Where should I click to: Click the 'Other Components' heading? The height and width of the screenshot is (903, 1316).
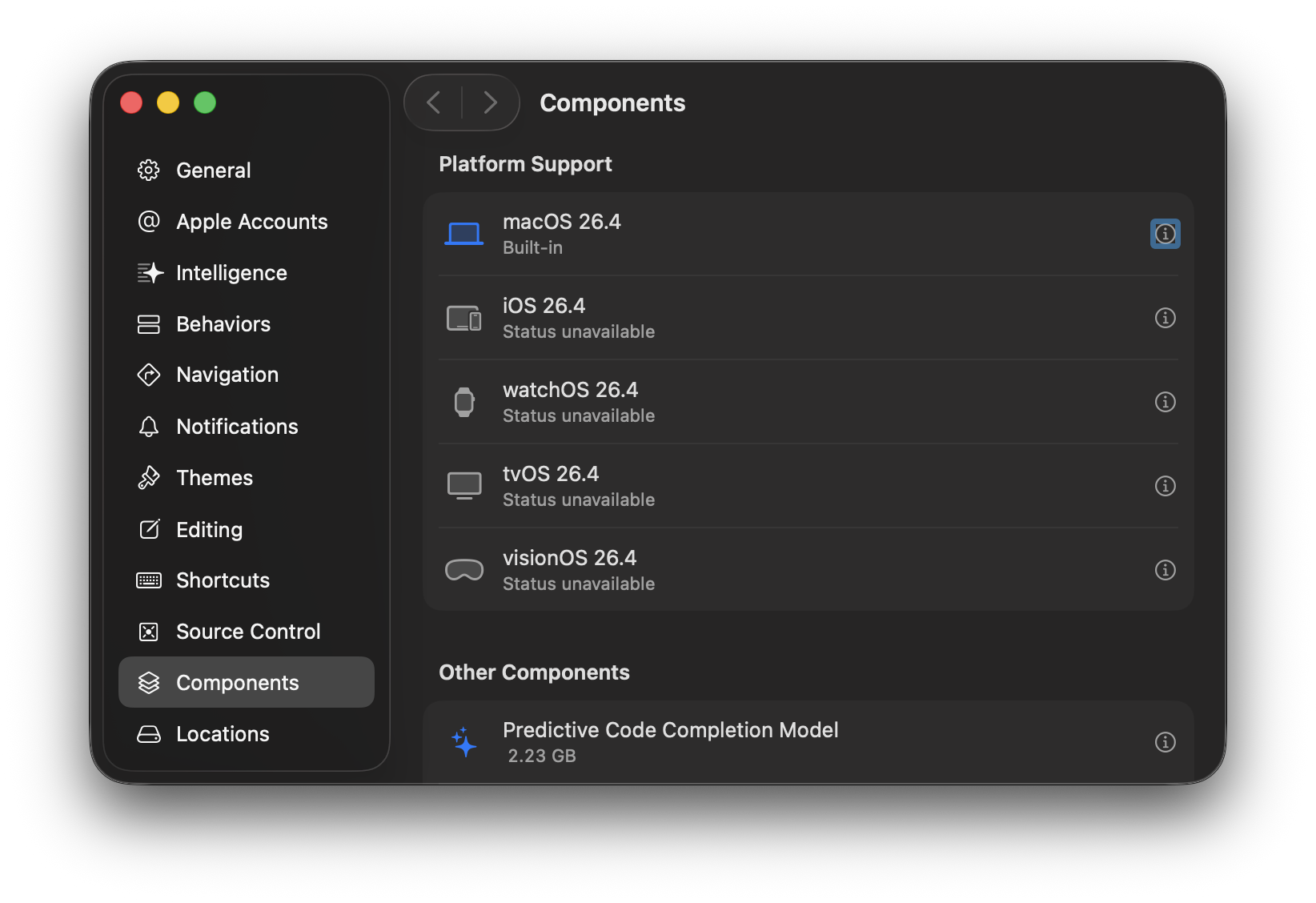coord(535,672)
